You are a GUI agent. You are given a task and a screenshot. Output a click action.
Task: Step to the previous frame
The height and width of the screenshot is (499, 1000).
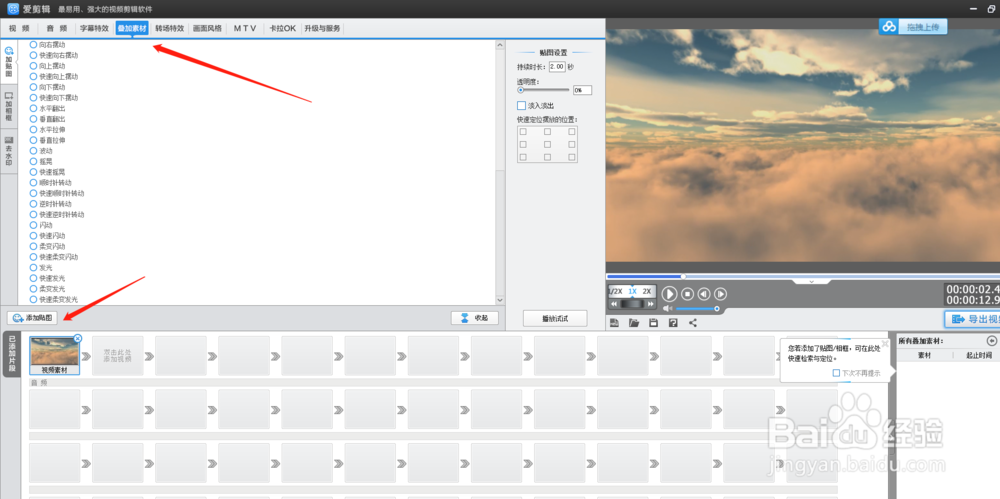(x=704, y=294)
